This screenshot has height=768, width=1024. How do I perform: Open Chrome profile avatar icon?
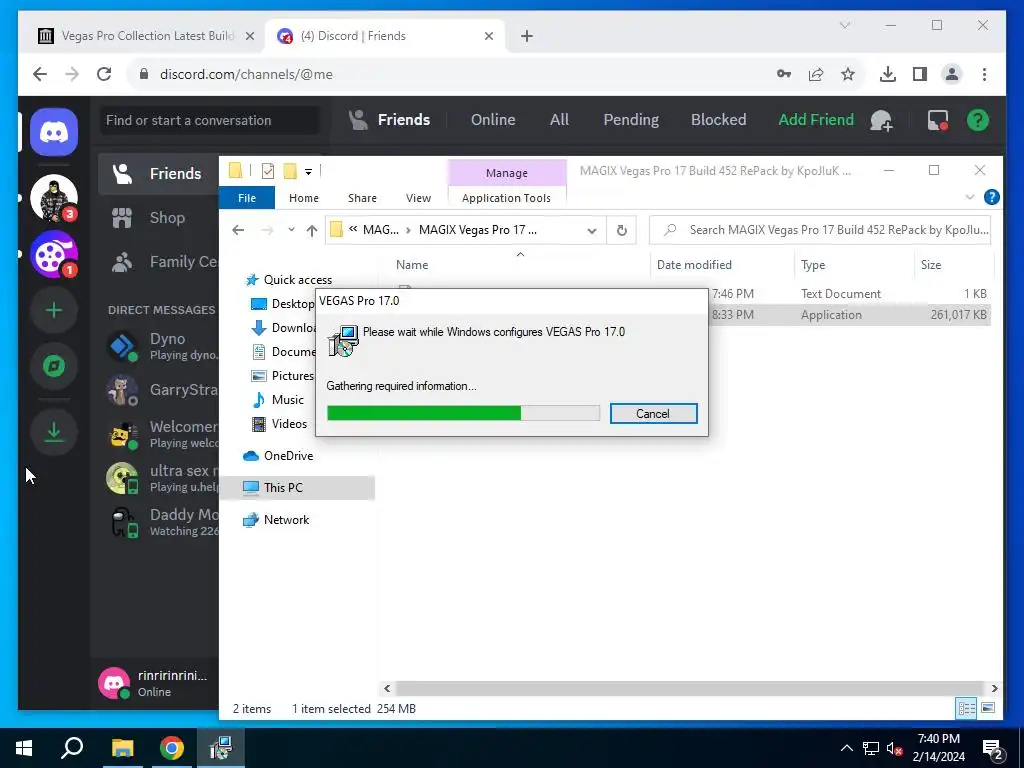coord(952,74)
